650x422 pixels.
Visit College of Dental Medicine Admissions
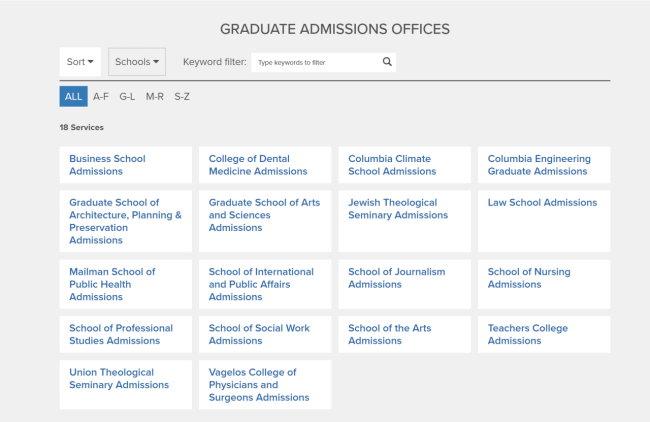click(258, 165)
